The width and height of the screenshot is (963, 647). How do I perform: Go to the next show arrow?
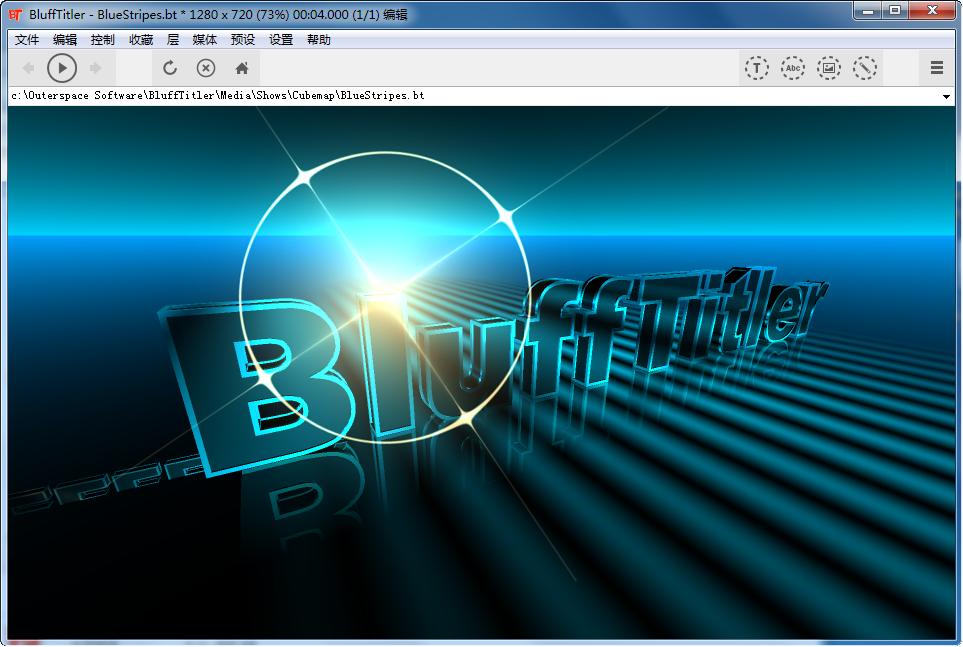point(96,68)
